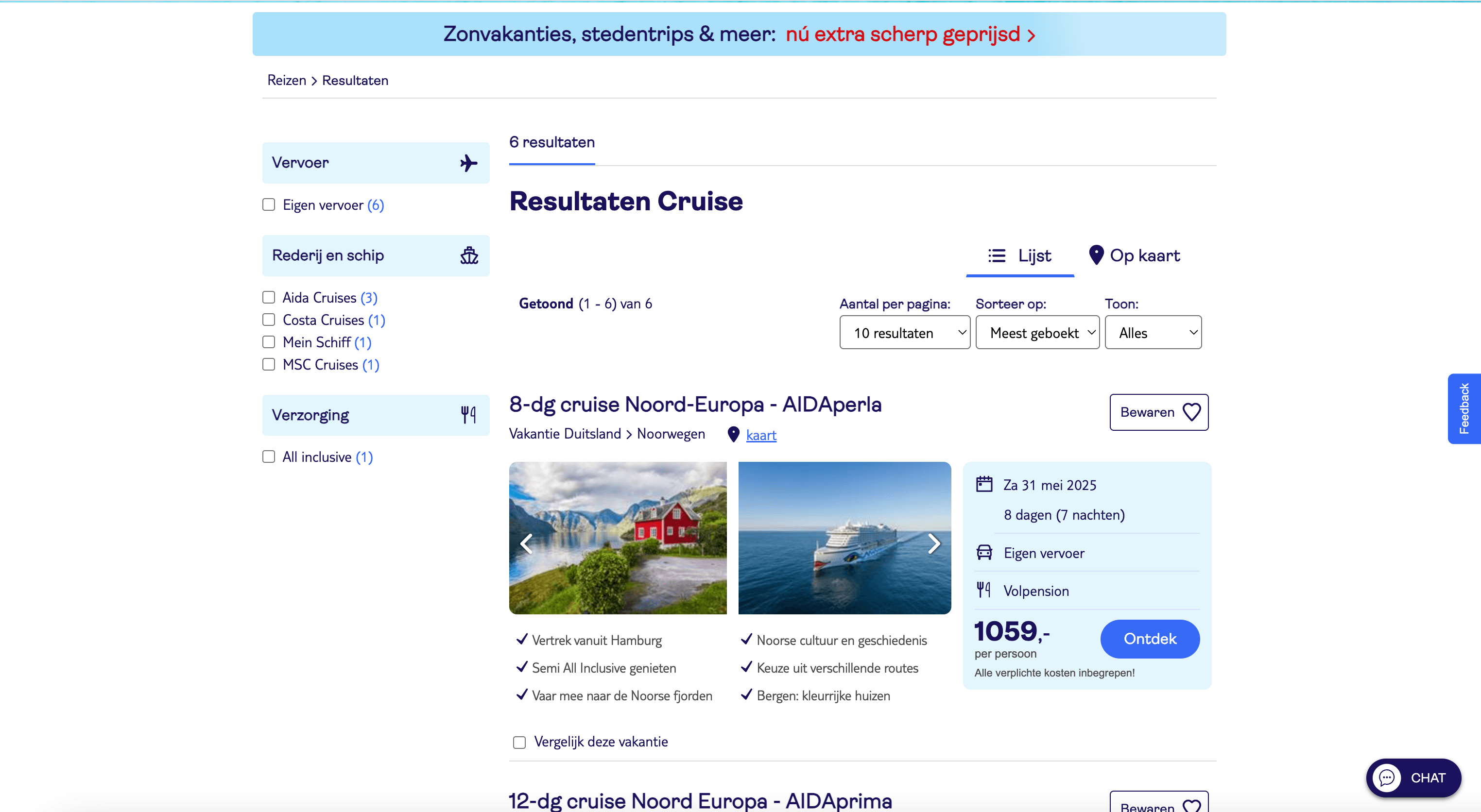Image resolution: width=1481 pixels, height=812 pixels.
Task: Enable the All inclusive filter checkbox
Action: pyautogui.click(x=269, y=457)
